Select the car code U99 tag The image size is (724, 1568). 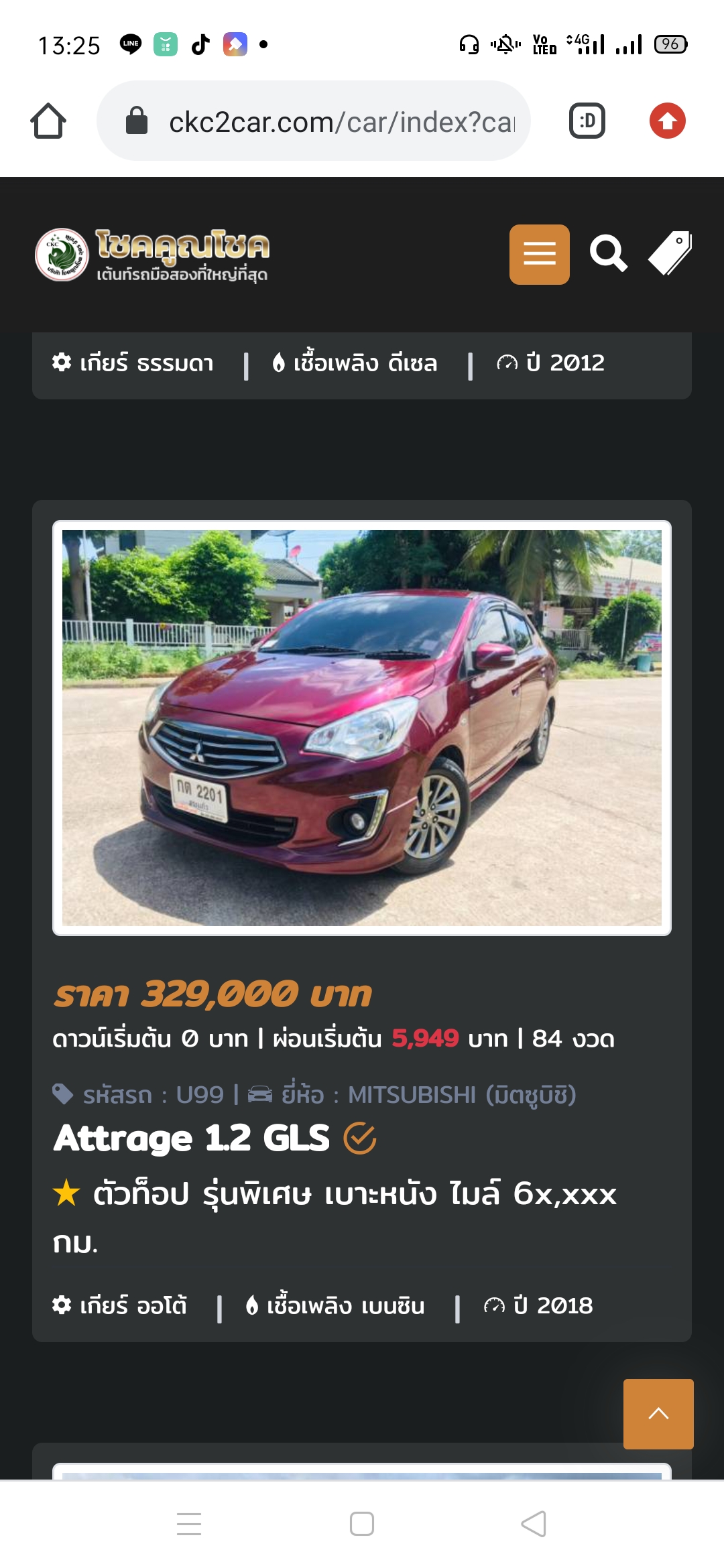pos(138,1095)
